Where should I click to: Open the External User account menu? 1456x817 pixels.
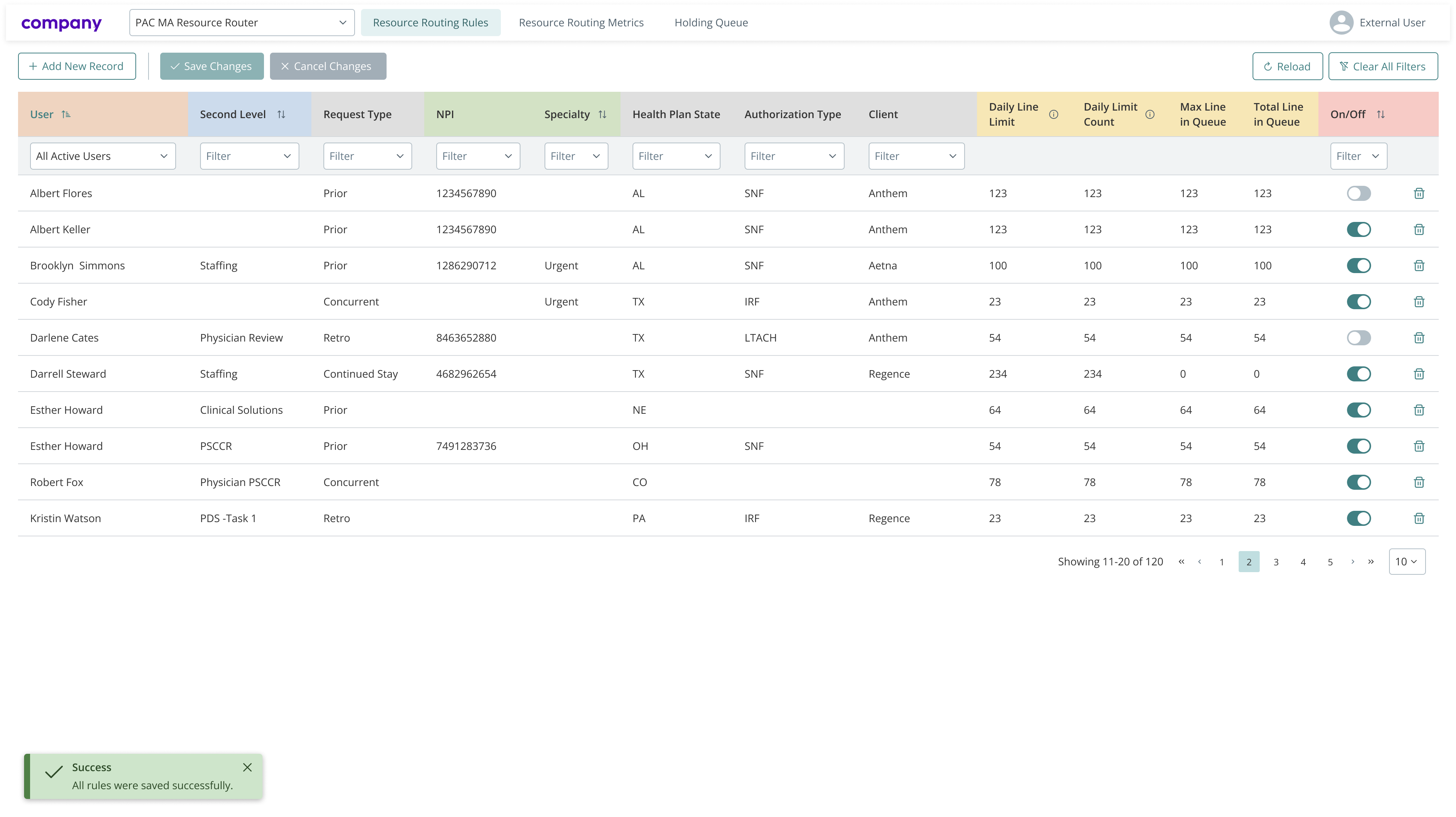[x=1379, y=22]
